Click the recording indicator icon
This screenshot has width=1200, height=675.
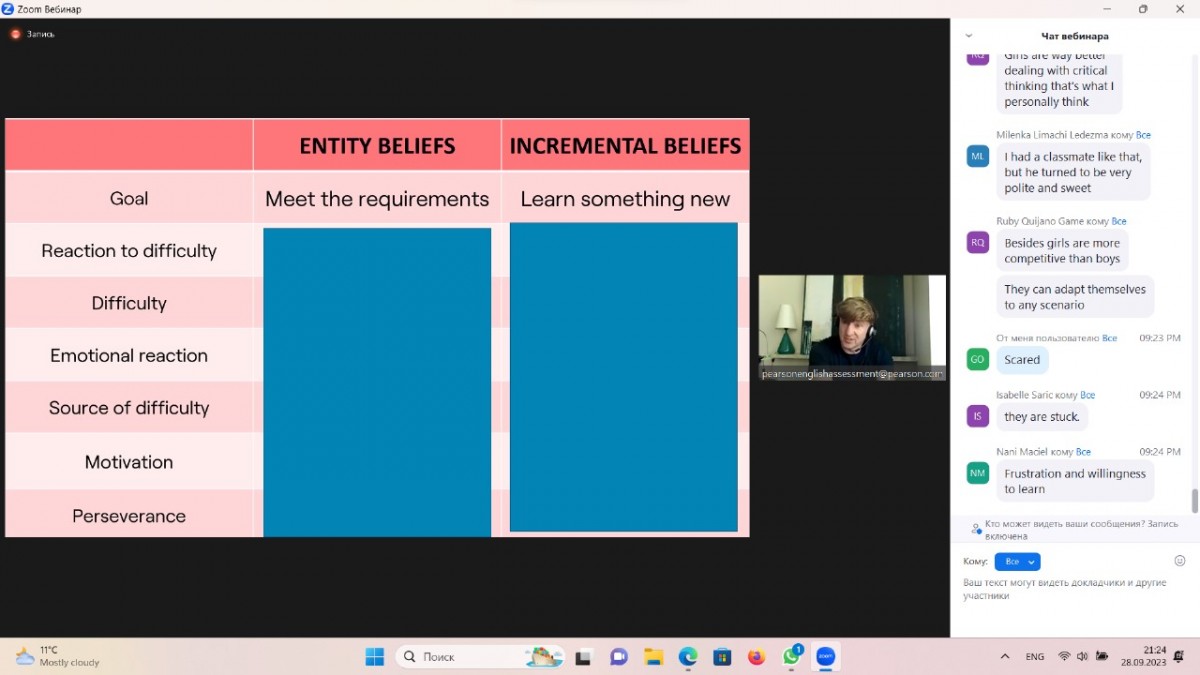coord(15,34)
